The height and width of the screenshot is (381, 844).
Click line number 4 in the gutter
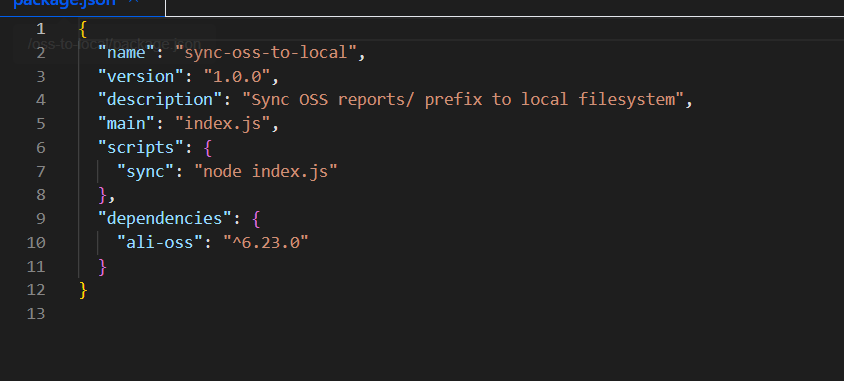(x=41, y=100)
